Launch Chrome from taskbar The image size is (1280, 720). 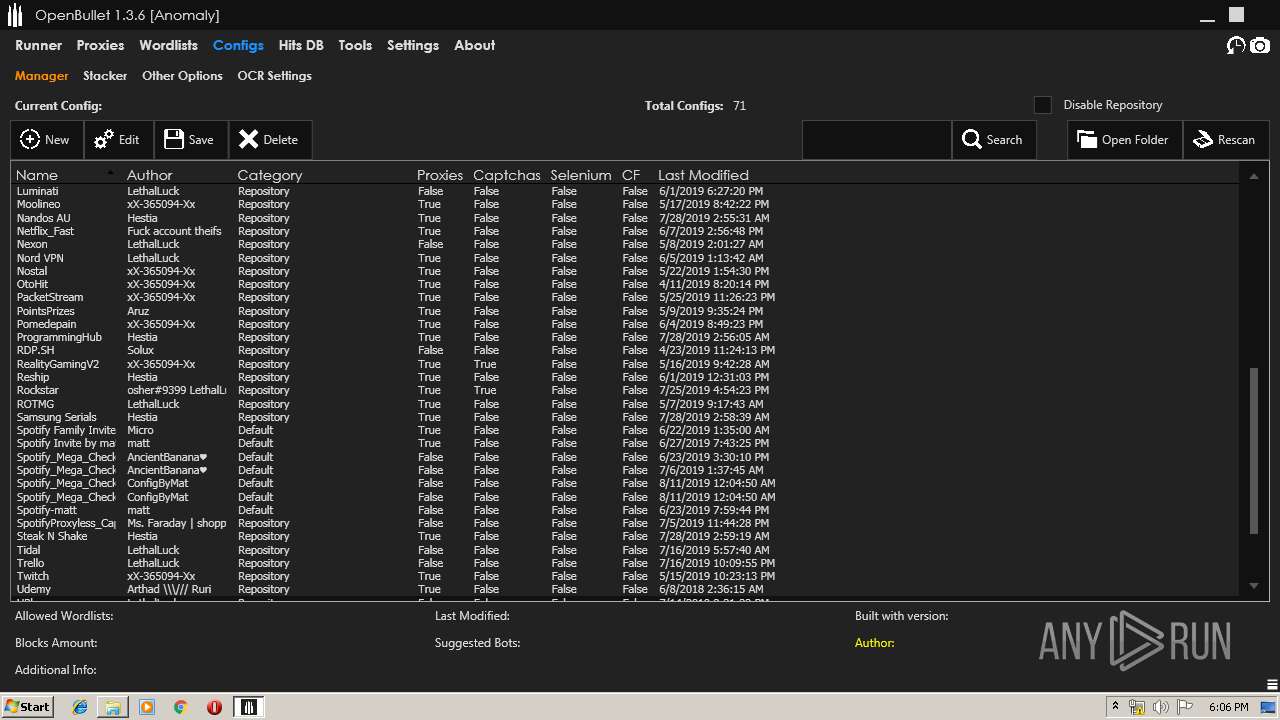(180, 707)
